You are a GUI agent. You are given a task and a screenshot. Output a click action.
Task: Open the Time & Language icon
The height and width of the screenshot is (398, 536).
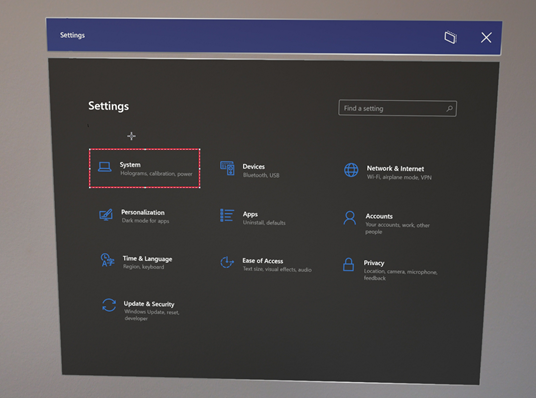[107, 260]
